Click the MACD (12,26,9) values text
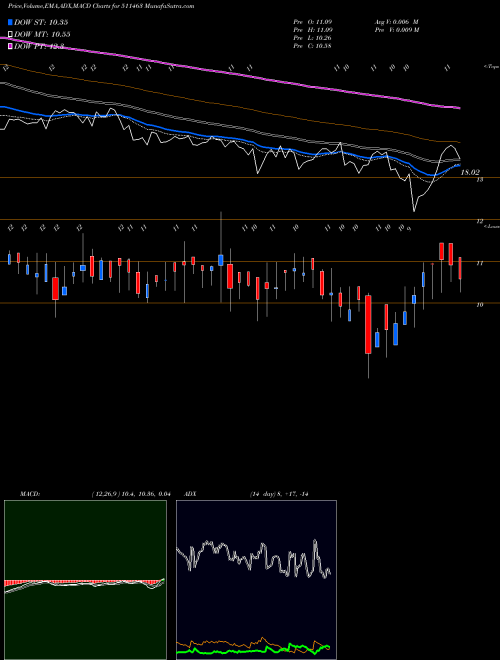The height and width of the screenshot is (660, 500). pyautogui.click(x=130, y=494)
